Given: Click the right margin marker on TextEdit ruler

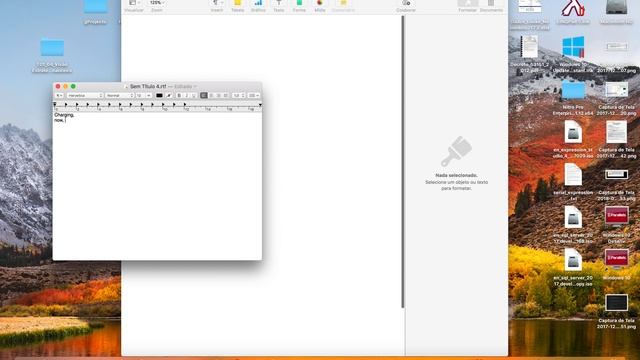Looking at the screenshot, I should [260, 105].
